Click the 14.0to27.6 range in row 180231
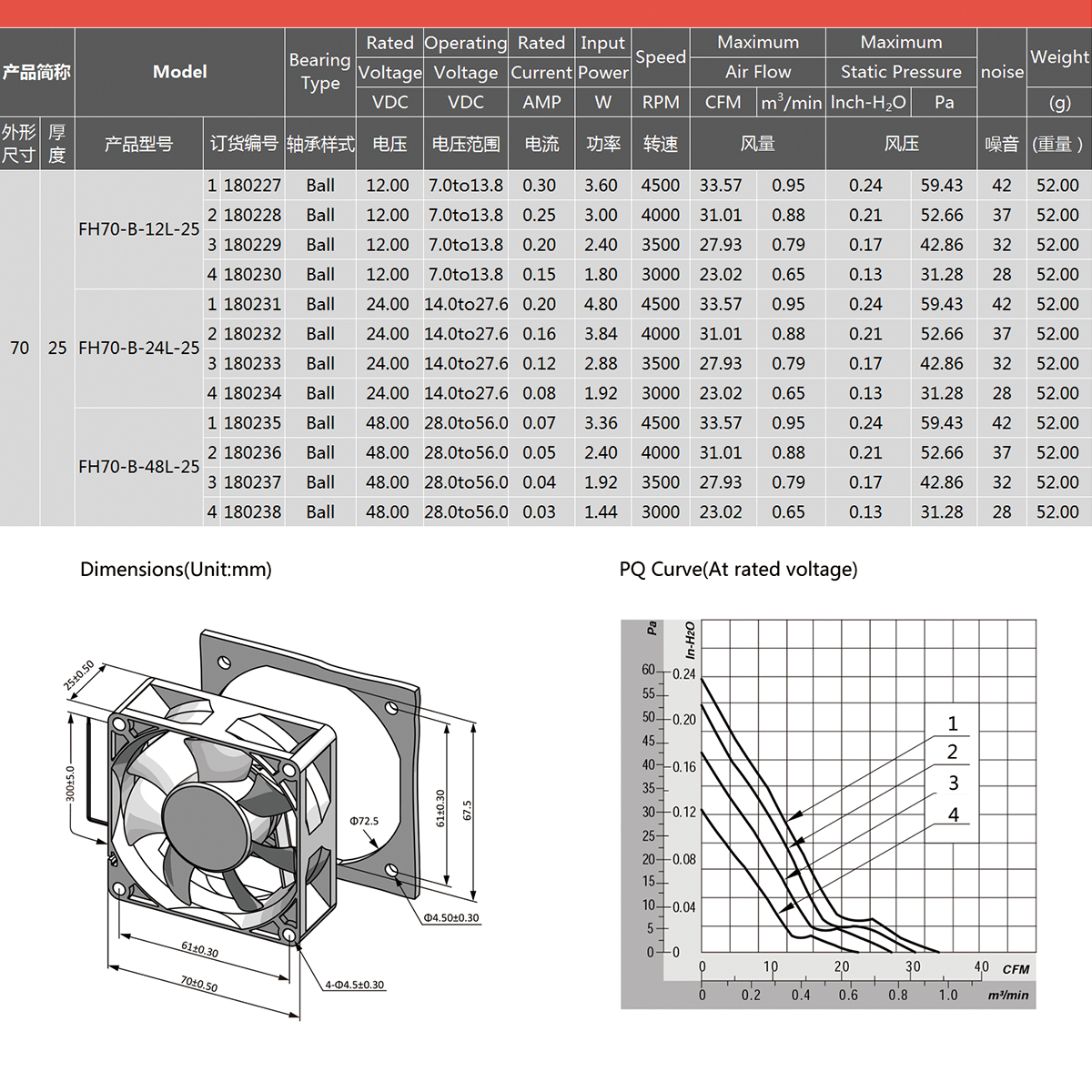The height and width of the screenshot is (1092, 1092). 466,305
